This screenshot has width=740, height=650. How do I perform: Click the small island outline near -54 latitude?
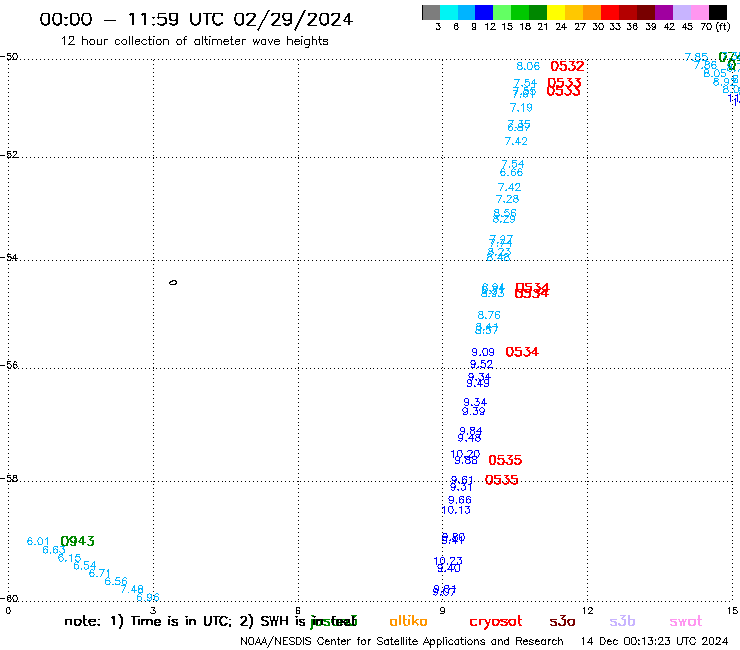coord(173,283)
